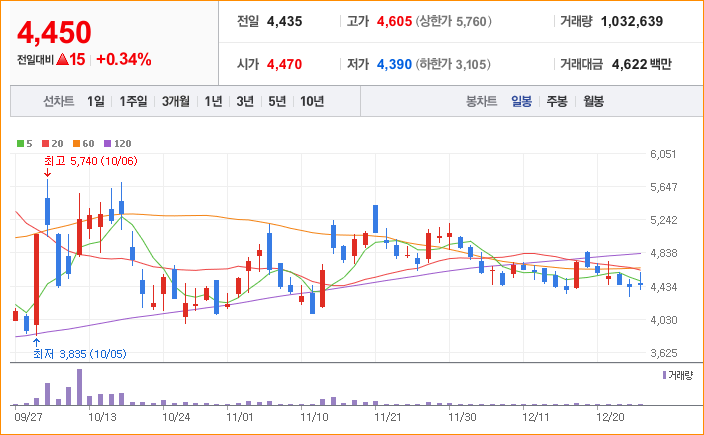
Task: Click the 4,838 price axis label
Action: (663, 253)
